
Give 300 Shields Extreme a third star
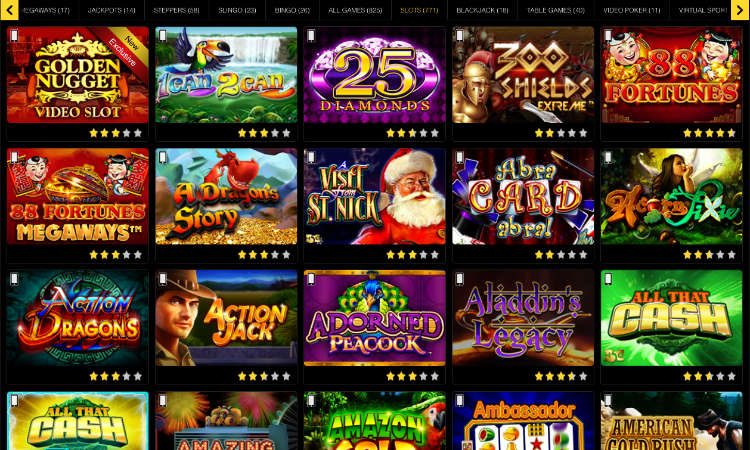(x=561, y=133)
